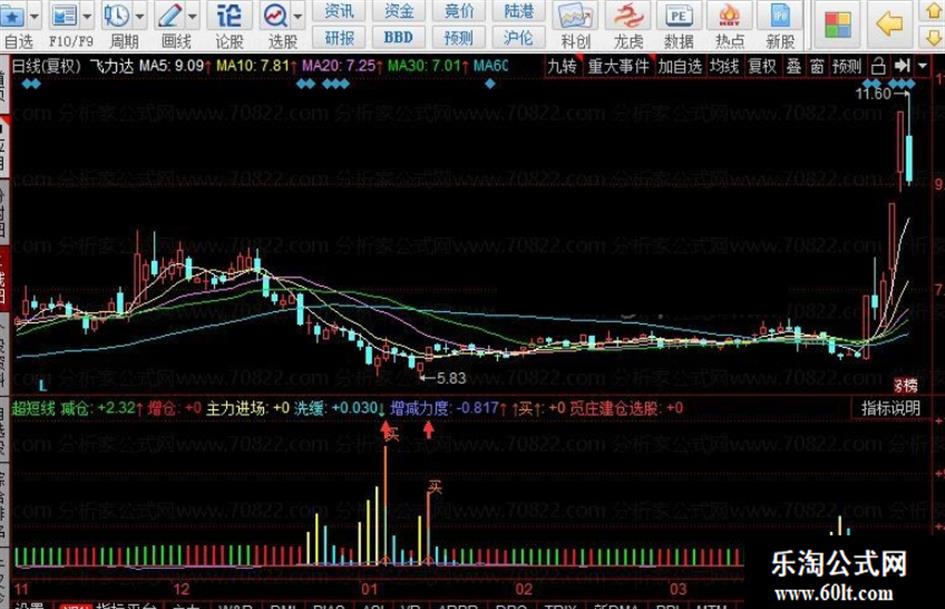Open the 研报 research reports button

pyautogui.click(x=339, y=38)
